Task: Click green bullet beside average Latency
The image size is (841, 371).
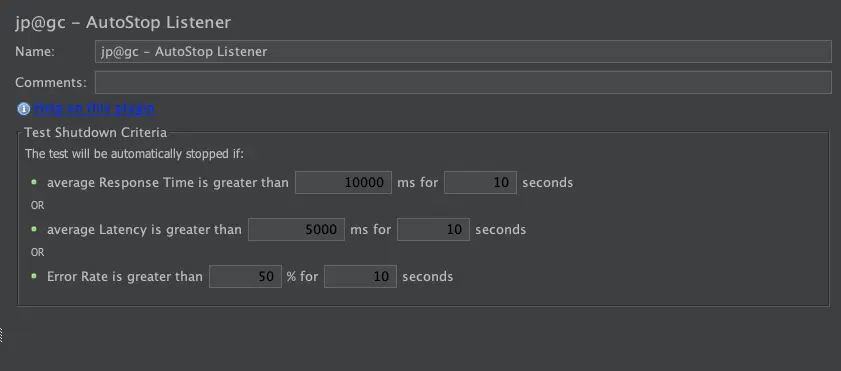Action: (x=34, y=229)
